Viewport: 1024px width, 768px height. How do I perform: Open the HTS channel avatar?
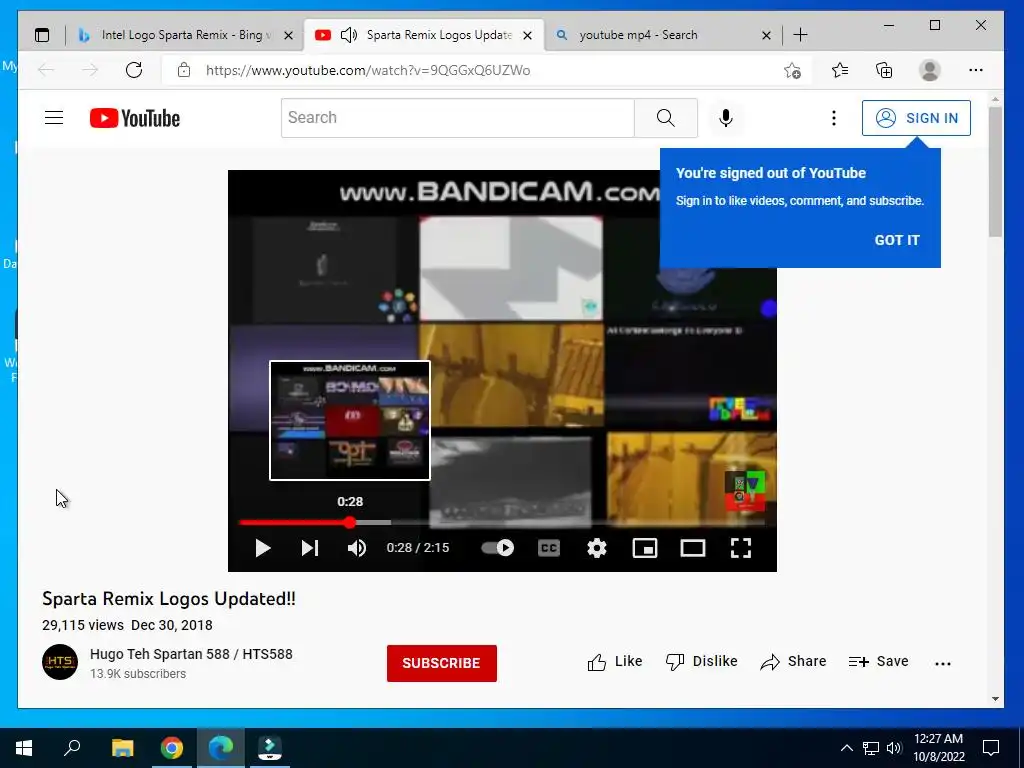coord(60,662)
